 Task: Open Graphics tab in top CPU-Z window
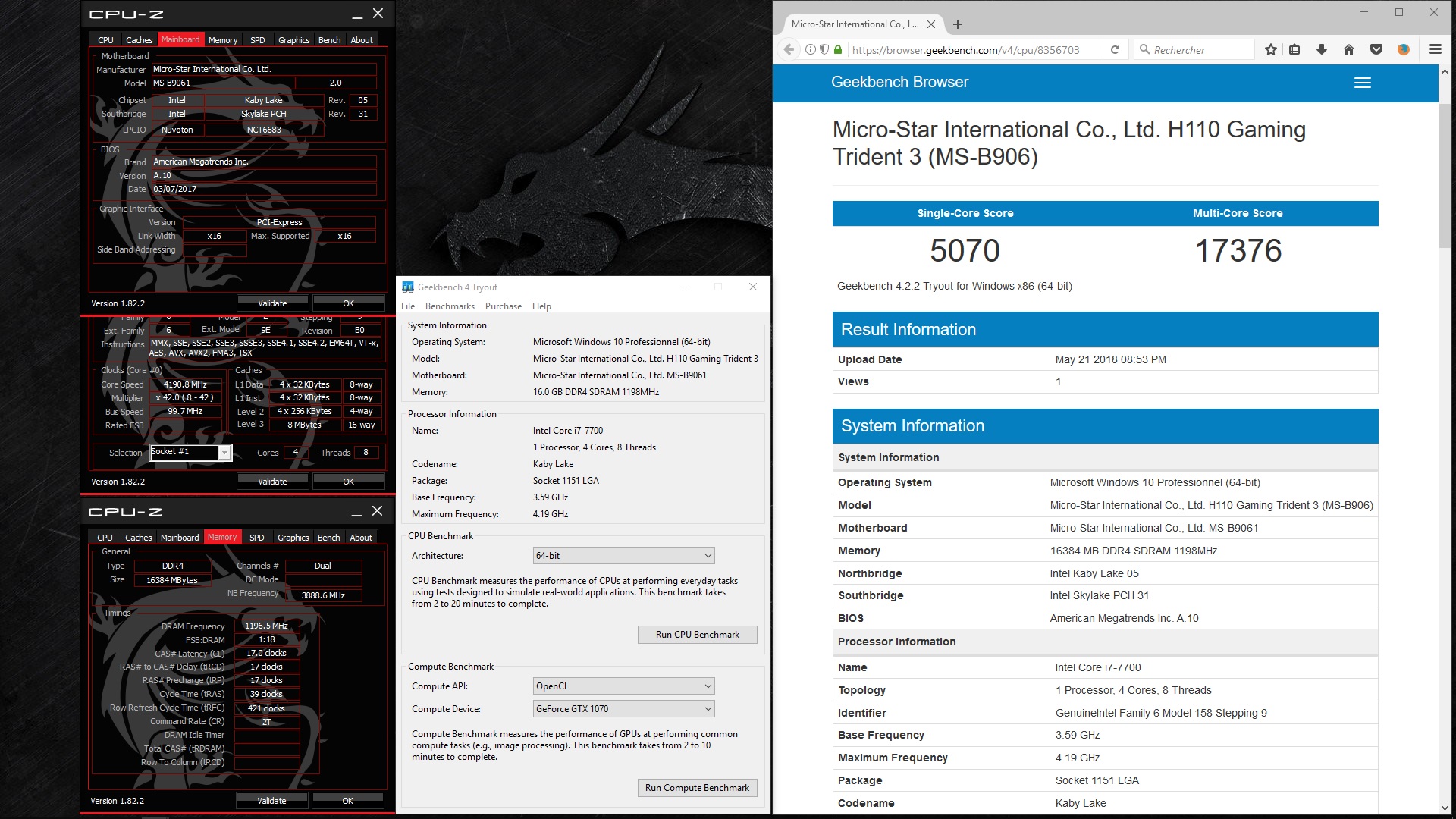pos(293,40)
